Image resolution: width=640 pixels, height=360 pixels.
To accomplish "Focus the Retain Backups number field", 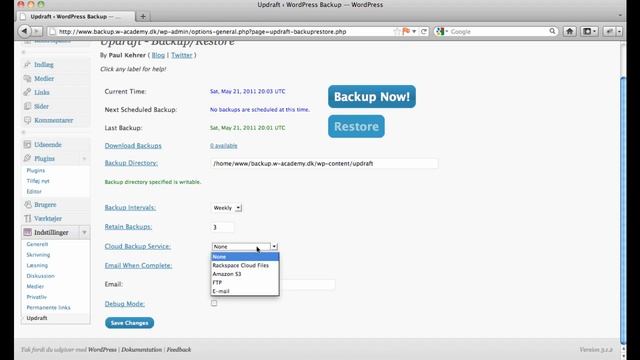I will [x=222, y=227].
